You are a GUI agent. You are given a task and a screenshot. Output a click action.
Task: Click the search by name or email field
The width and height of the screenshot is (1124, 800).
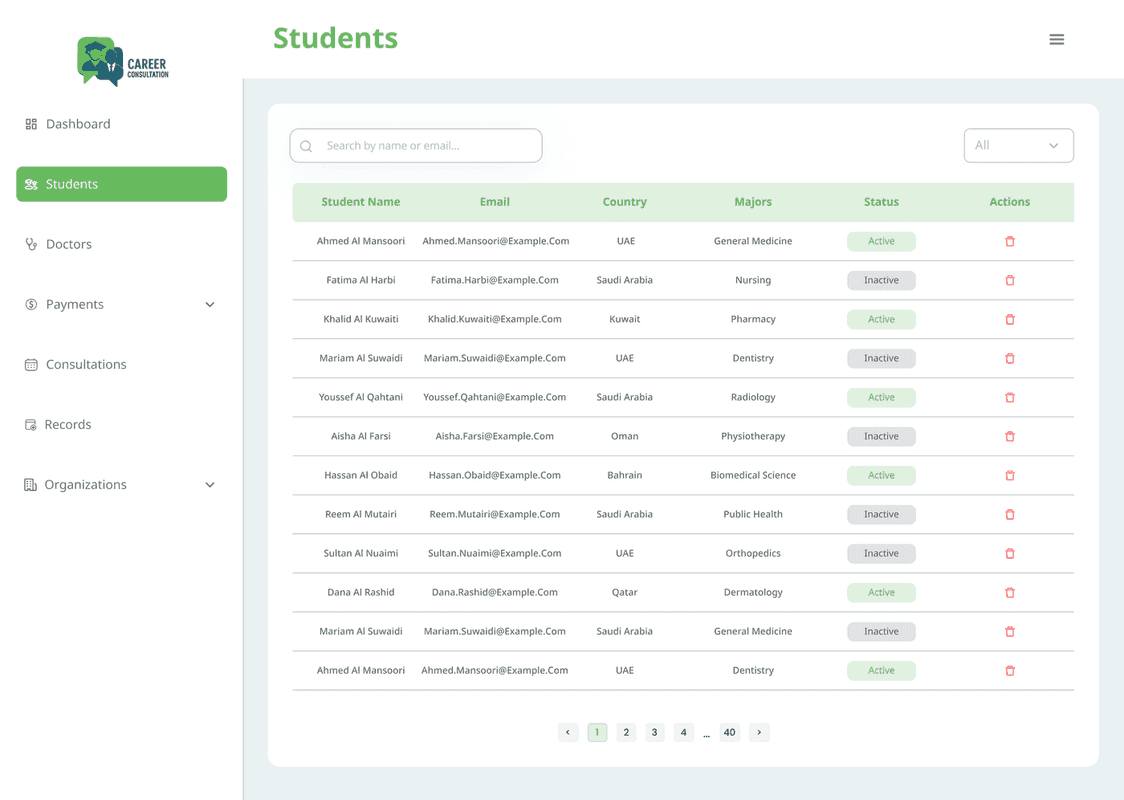[425, 146]
